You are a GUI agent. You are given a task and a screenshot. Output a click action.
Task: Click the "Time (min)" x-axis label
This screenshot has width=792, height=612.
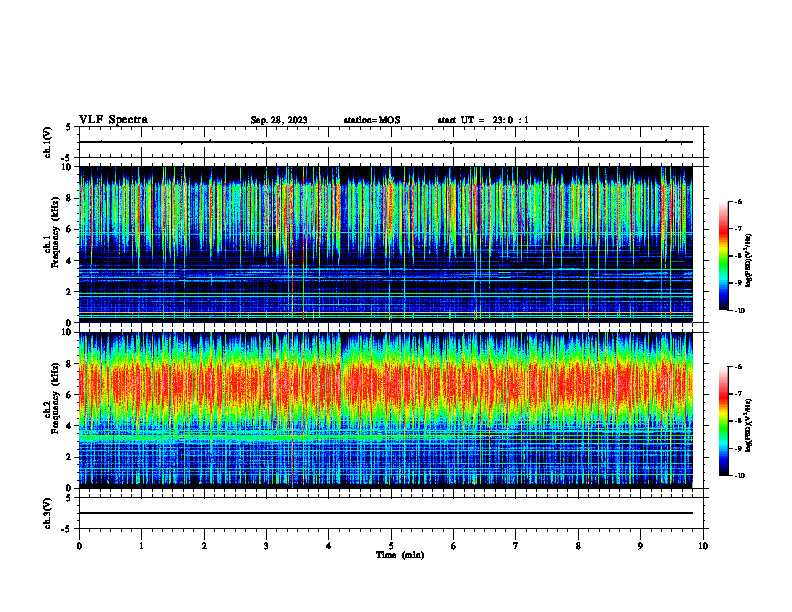pyautogui.click(x=400, y=555)
